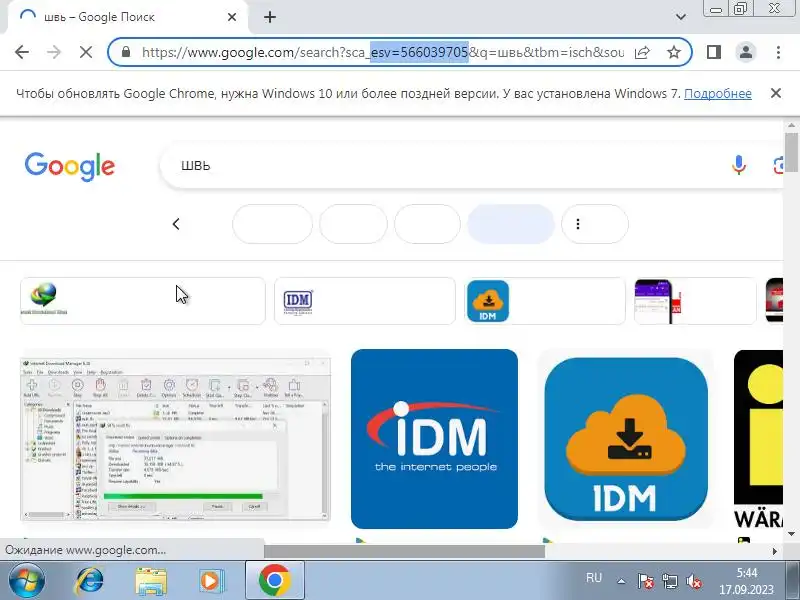Open Internet Download Manager window screenshot result

pyautogui.click(x=176, y=439)
